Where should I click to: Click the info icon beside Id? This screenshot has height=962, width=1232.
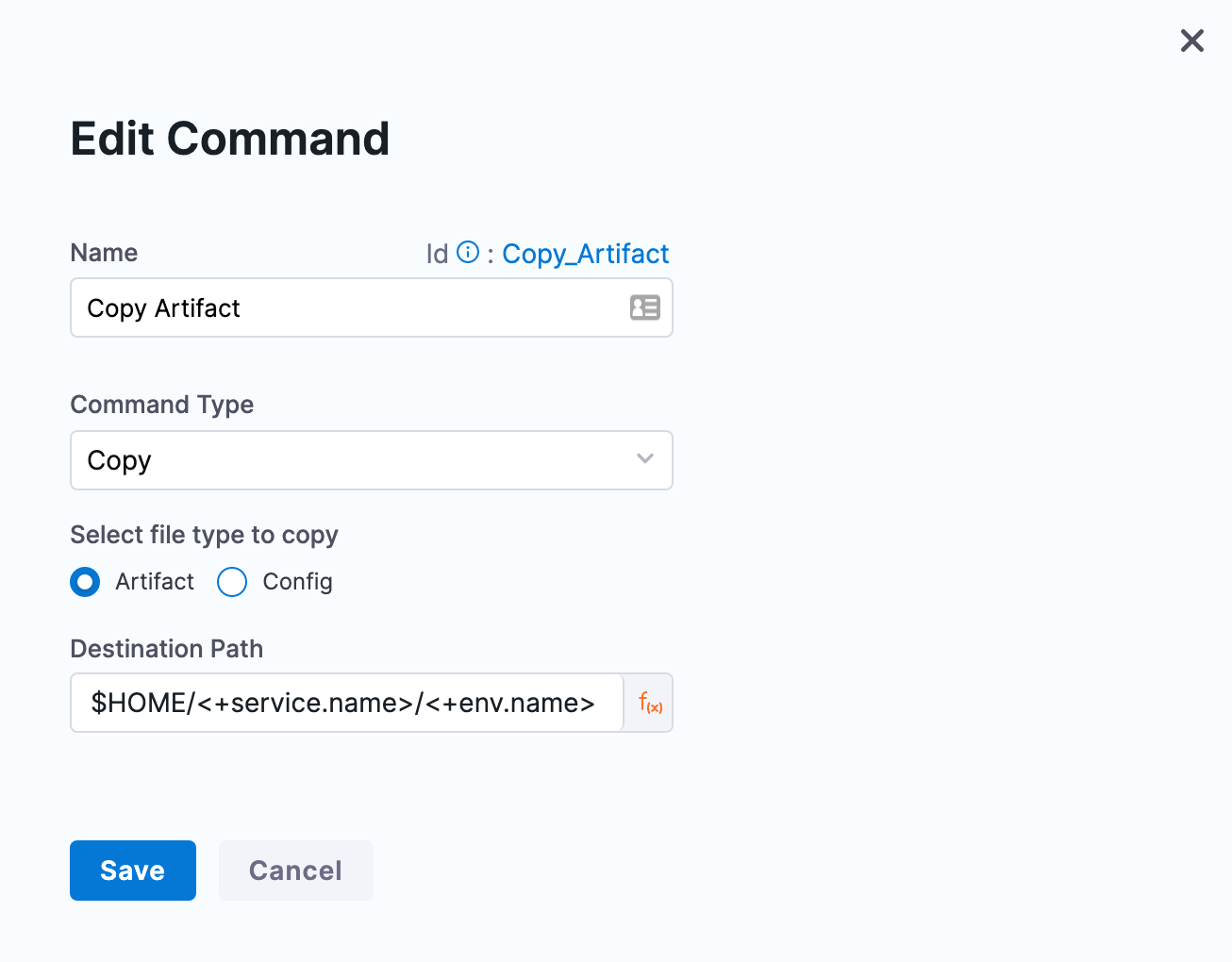468,253
